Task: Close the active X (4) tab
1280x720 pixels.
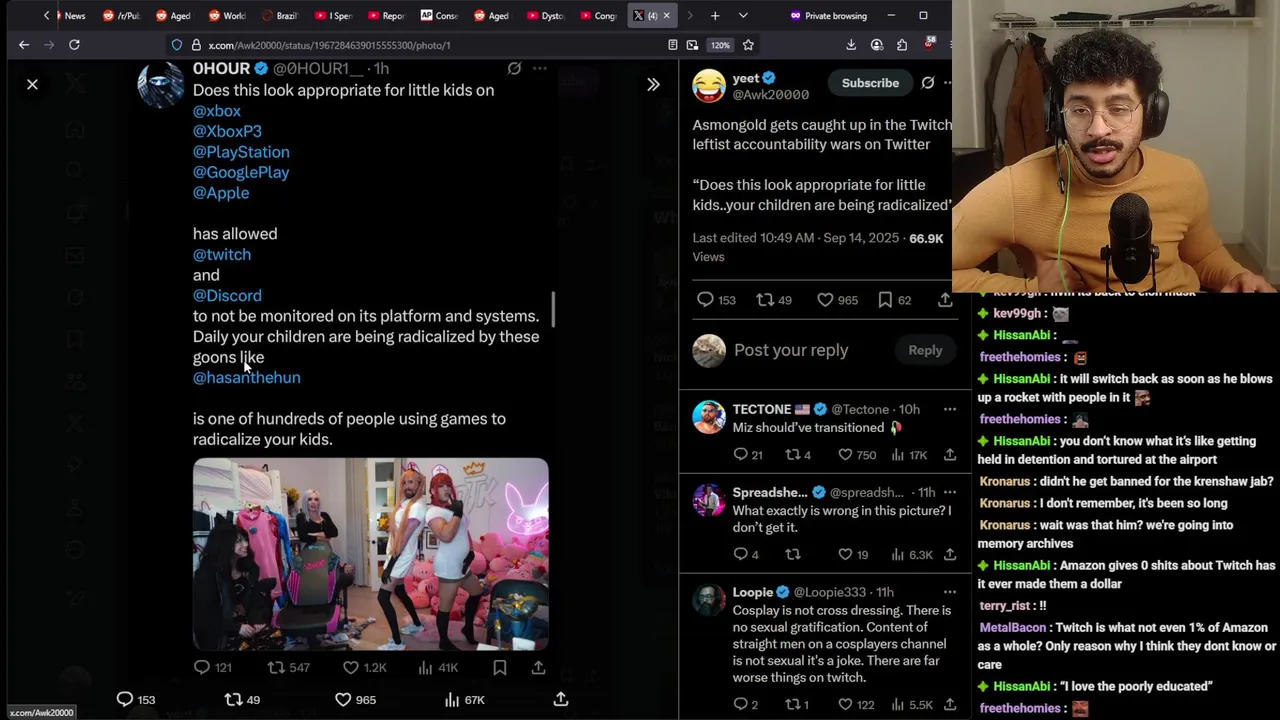Action: (667, 16)
